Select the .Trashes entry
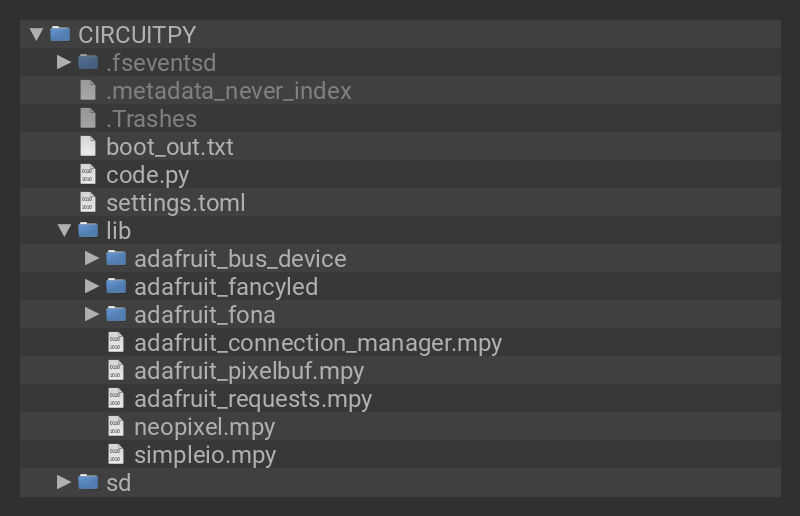 pyautogui.click(x=151, y=119)
